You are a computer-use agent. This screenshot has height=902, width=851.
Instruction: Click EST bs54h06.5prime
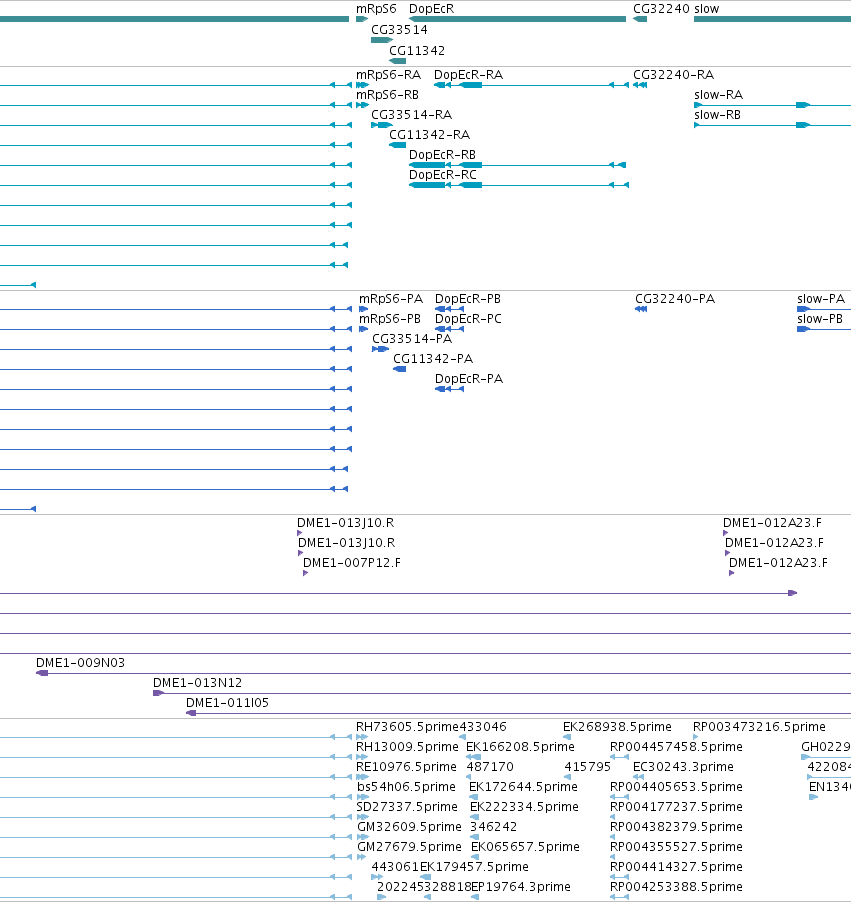coord(406,788)
